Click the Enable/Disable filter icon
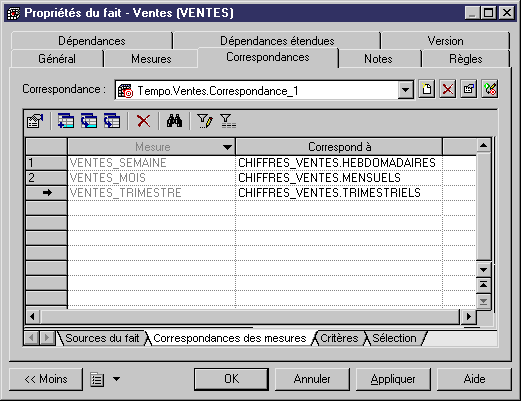This screenshot has height=401, width=521. pyautogui.click(x=228, y=121)
